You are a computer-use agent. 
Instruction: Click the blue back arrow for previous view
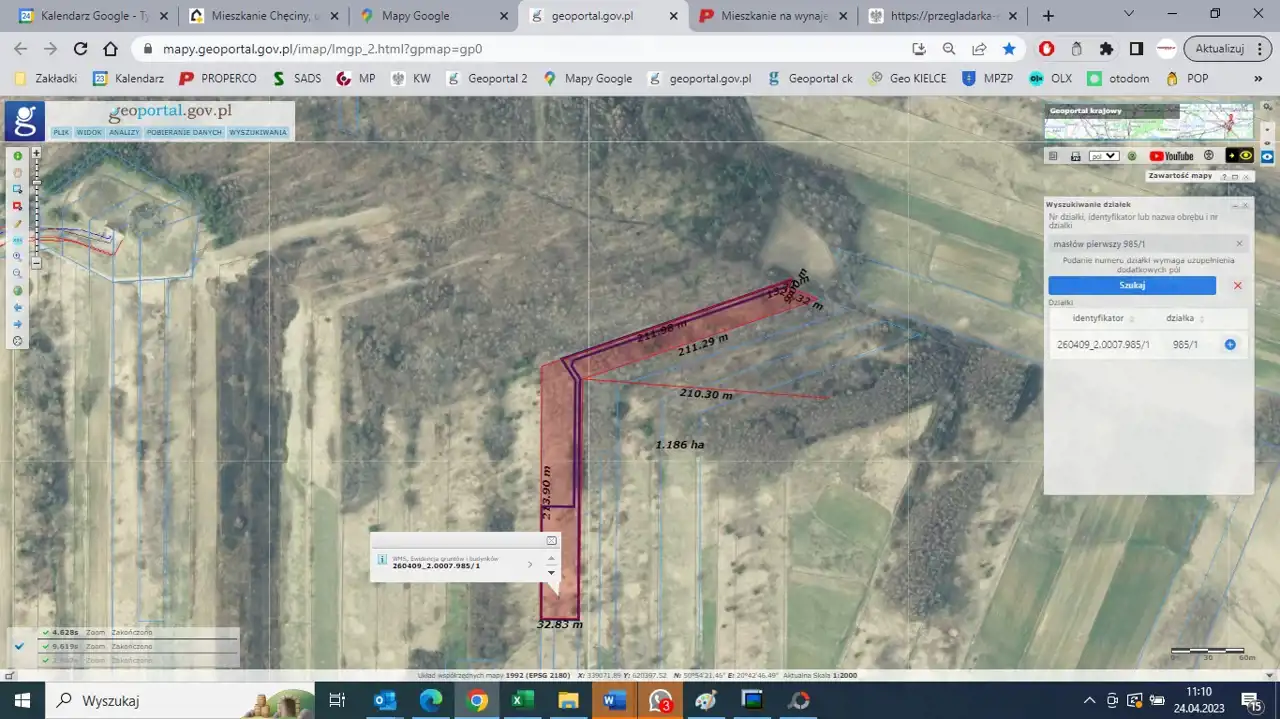(17, 307)
